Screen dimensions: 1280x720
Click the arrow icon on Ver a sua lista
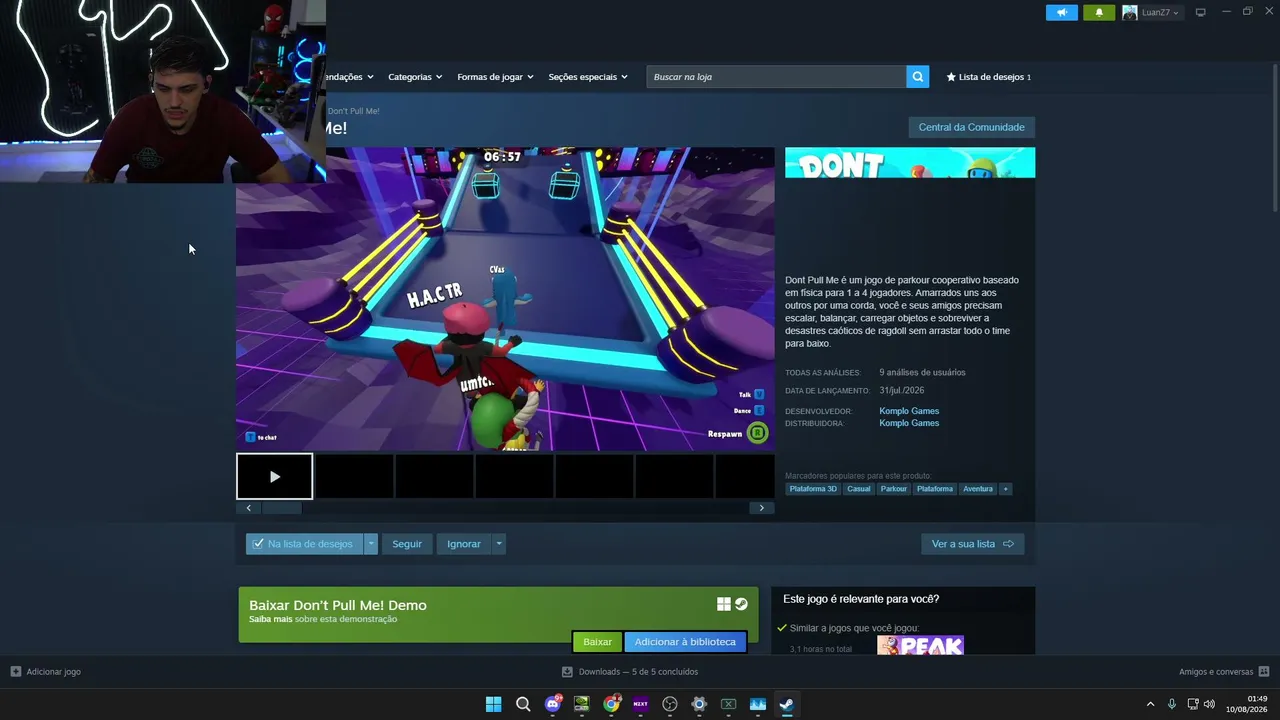[1008, 544]
